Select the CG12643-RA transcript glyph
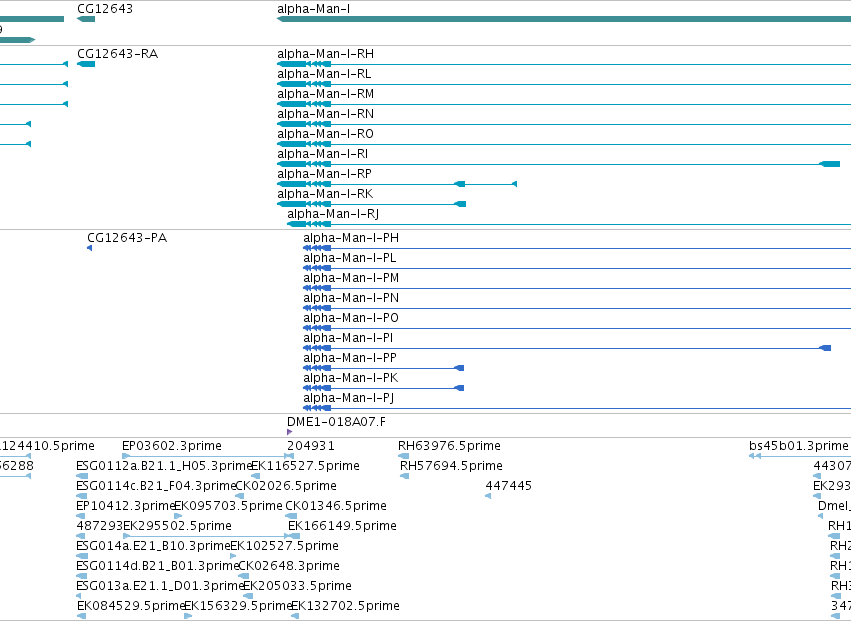The image size is (851, 621). [x=86, y=64]
